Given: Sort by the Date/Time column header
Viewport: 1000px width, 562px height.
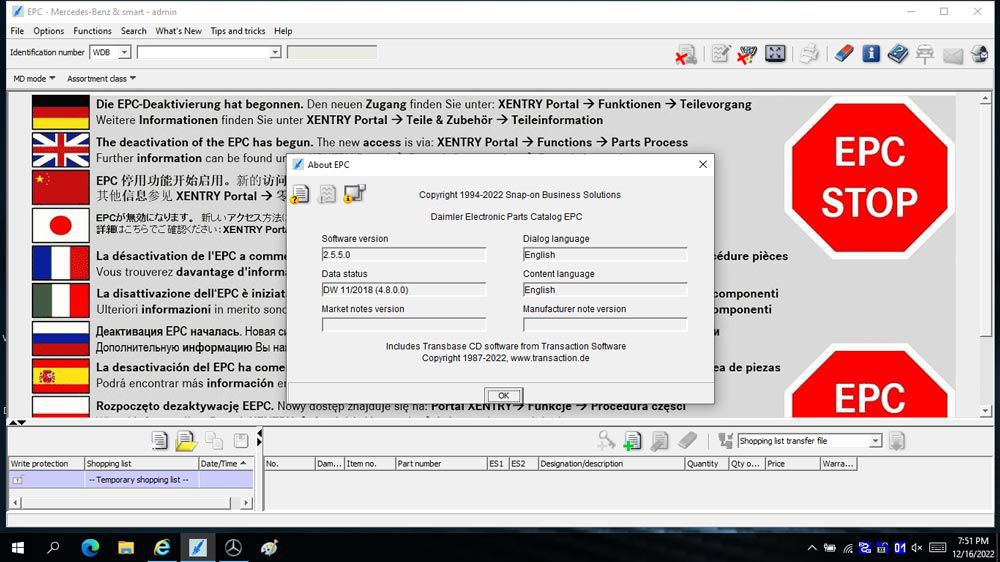Looking at the screenshot, I should click(x=226, y=464).
